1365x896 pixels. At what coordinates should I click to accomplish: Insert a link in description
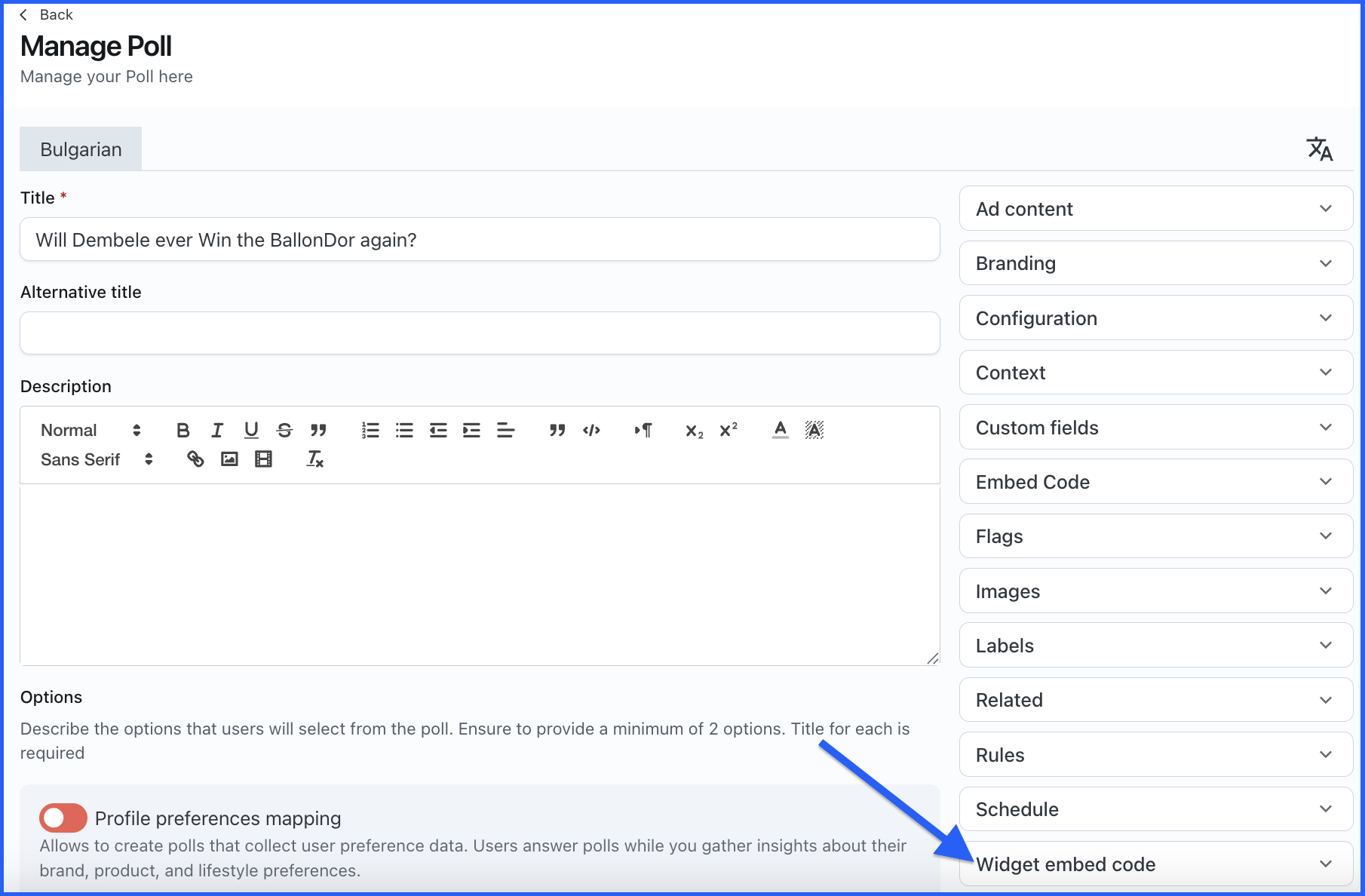[195, 459]
